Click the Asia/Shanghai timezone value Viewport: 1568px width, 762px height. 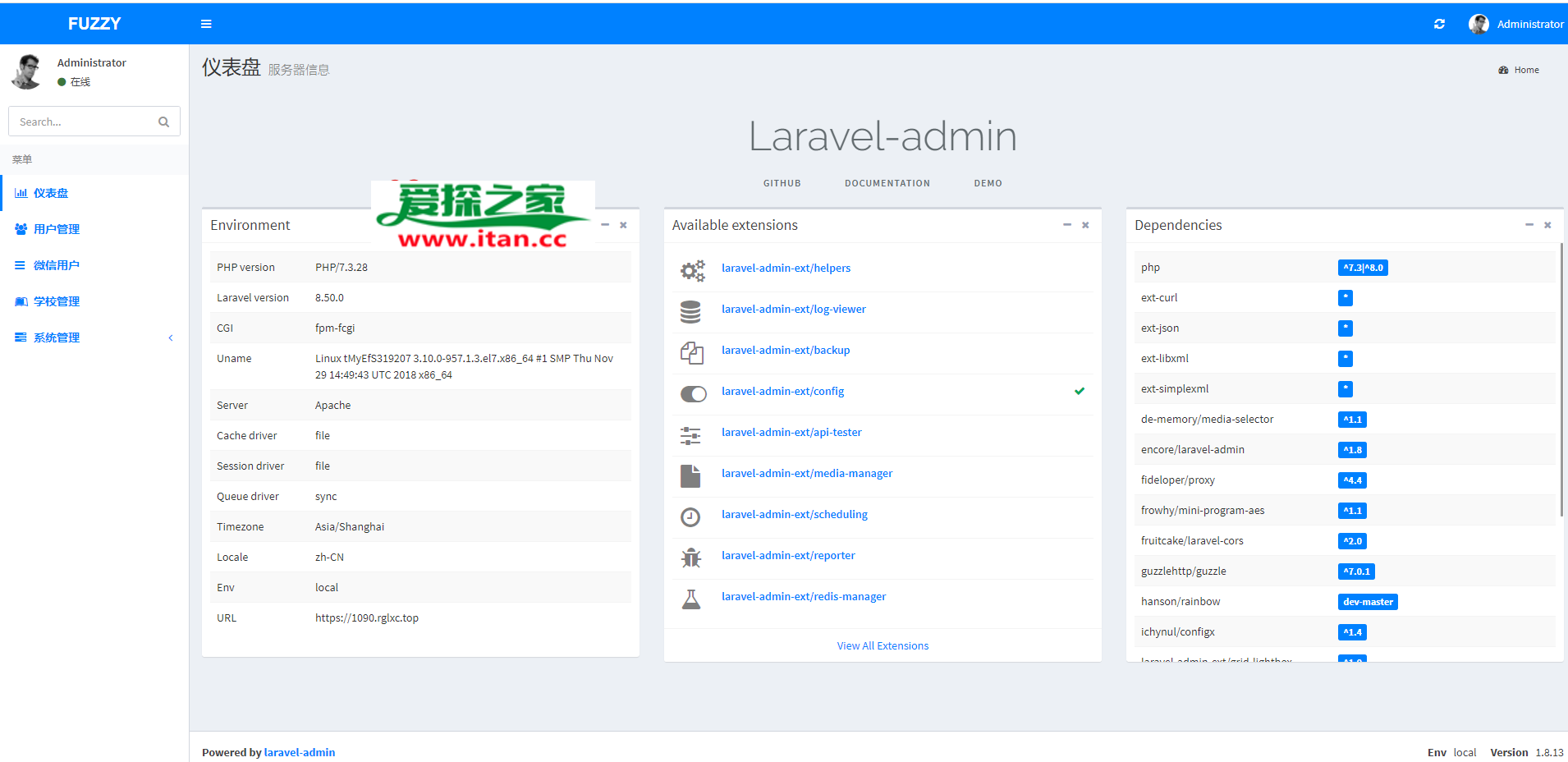[350, 526]
